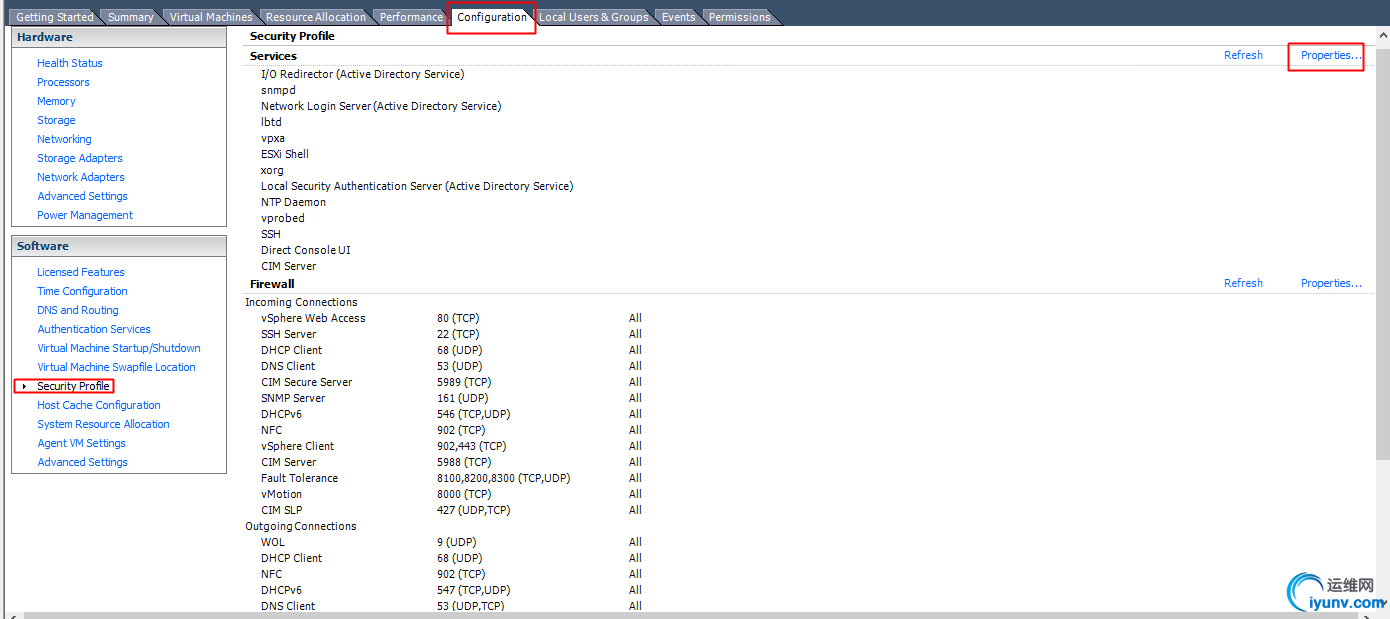This screenshot has width=1390, height=619.
Task: Click the "5989 (TCP)" port value
Action: coord(464,382)
